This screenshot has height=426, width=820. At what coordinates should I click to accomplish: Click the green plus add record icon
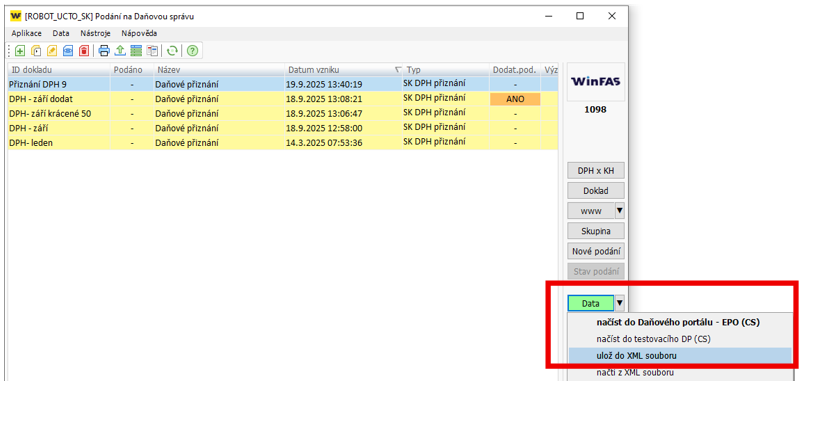[20, 51]
